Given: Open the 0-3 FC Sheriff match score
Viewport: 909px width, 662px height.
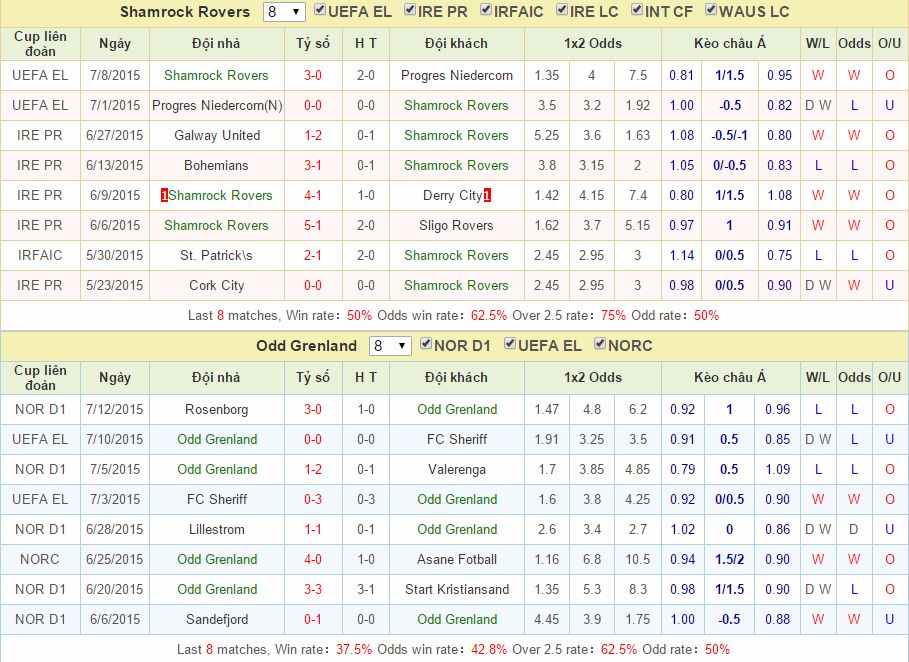Looking at the screenshot, I should click(x=313, y=500).
